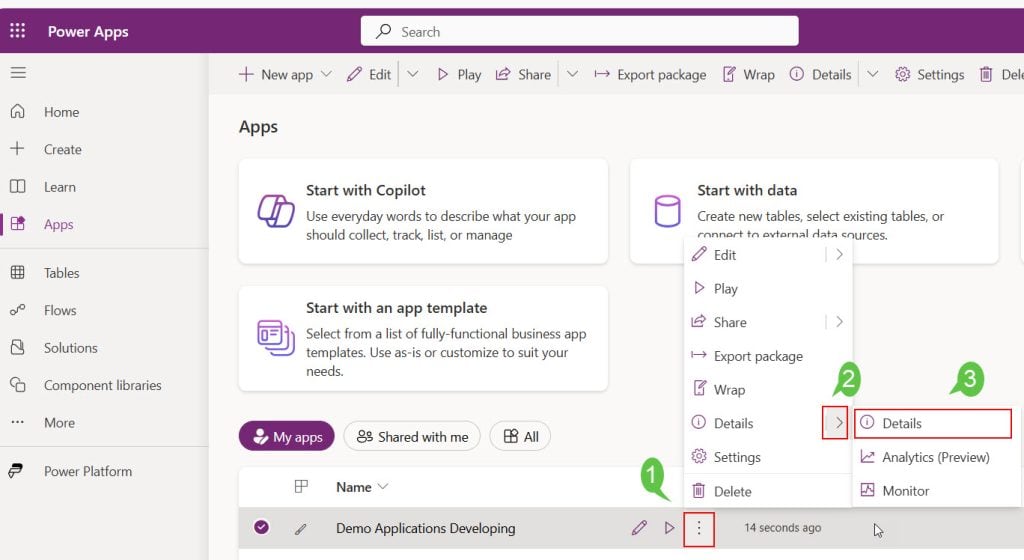This screenshot has height=560, width=1024.
Task: Click Play in the command bar
Action: 459,74
